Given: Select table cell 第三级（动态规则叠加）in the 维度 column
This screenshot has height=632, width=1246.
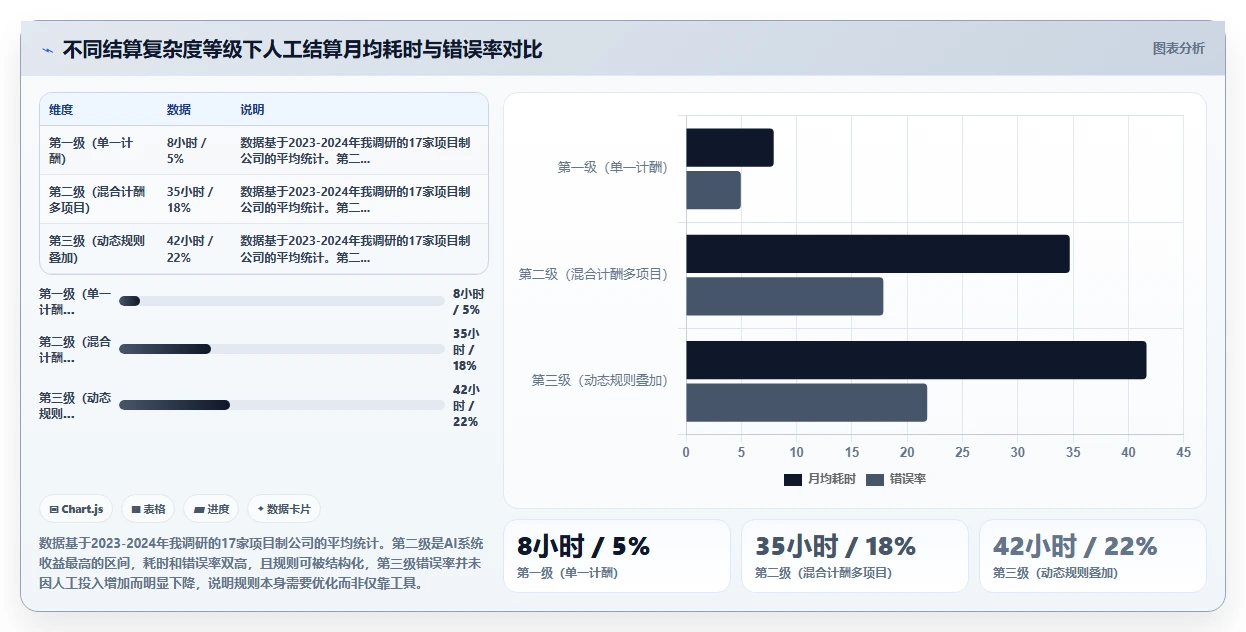Looking at the screenshot, I should [97, 249].
